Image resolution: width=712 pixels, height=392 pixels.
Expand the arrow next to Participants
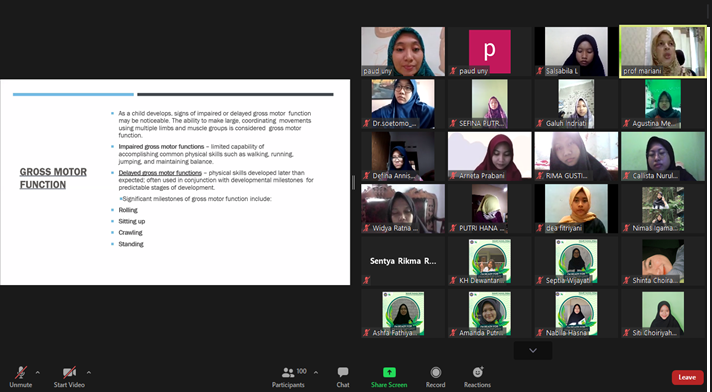(316, 372)
